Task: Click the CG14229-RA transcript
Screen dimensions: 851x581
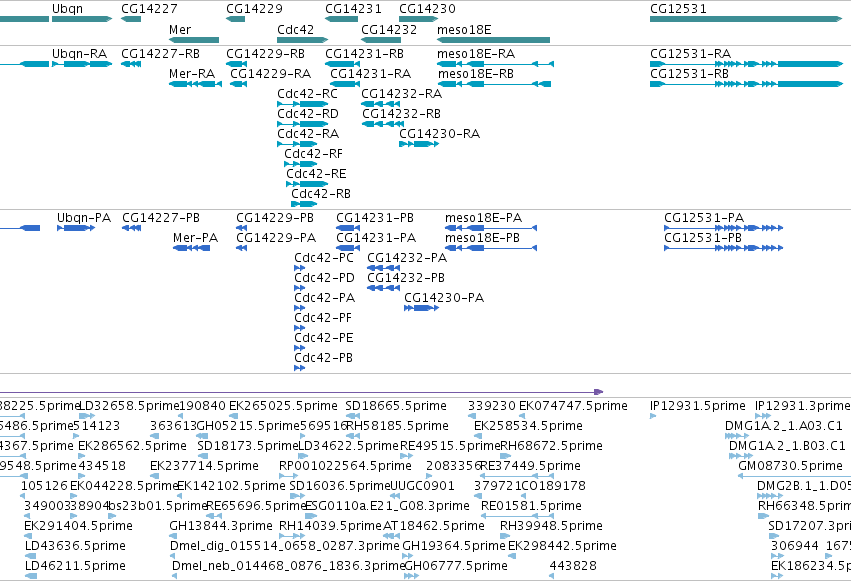Action: pos(239,84)
